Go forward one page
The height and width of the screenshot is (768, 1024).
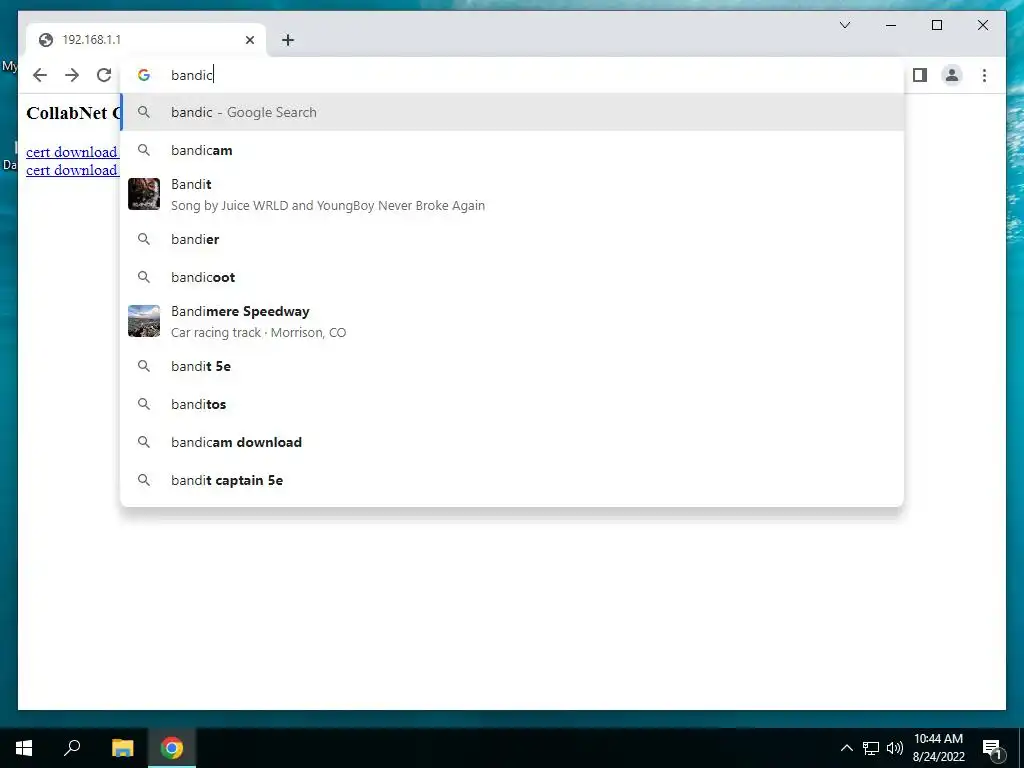(x=72, y=75)
